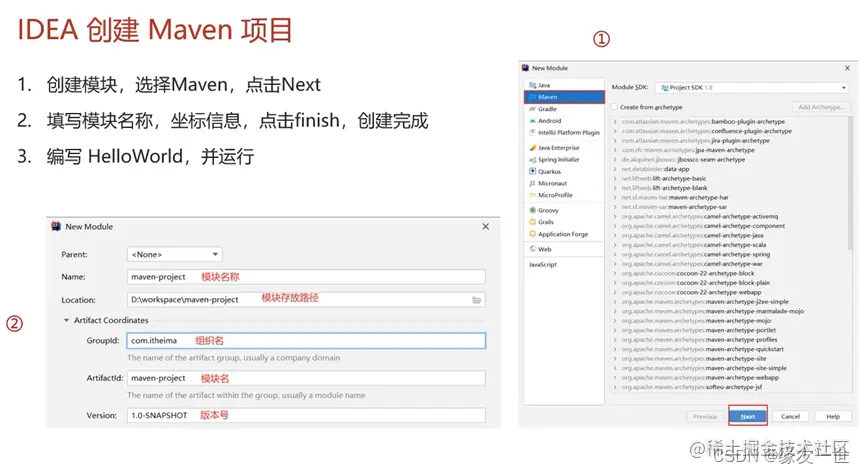Viewport: 865px width, 474px height.
Task: Expand the cocoon-22-archetype-webapp entry
Action: 615,292
